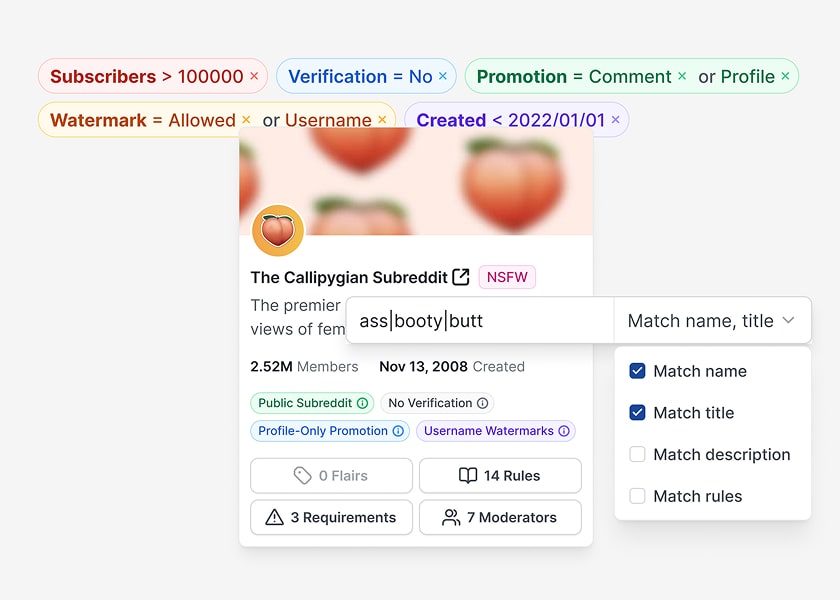This screenshot has height=600, width=840.
Task: Remove the Comment value from Promotion filter
Action: tap(682, 76)
